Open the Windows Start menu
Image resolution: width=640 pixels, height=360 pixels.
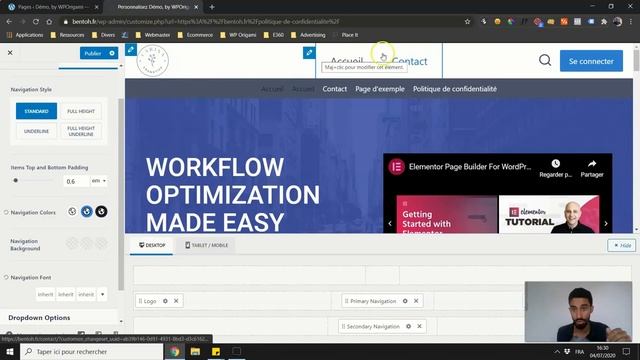pos(10,351)
